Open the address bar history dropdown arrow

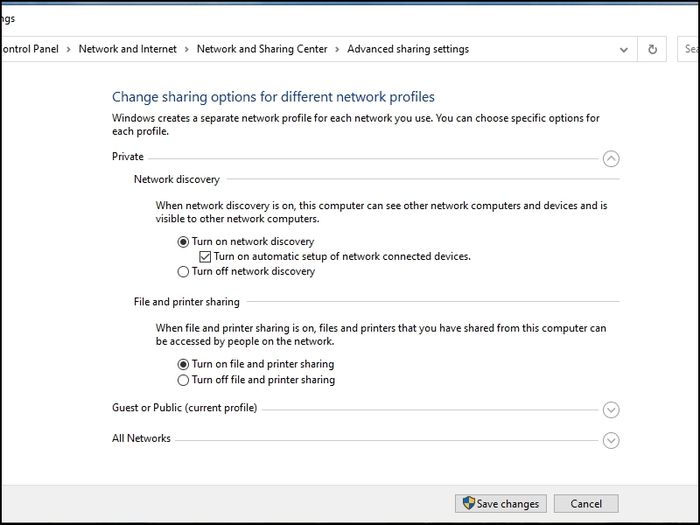[624, 50]
